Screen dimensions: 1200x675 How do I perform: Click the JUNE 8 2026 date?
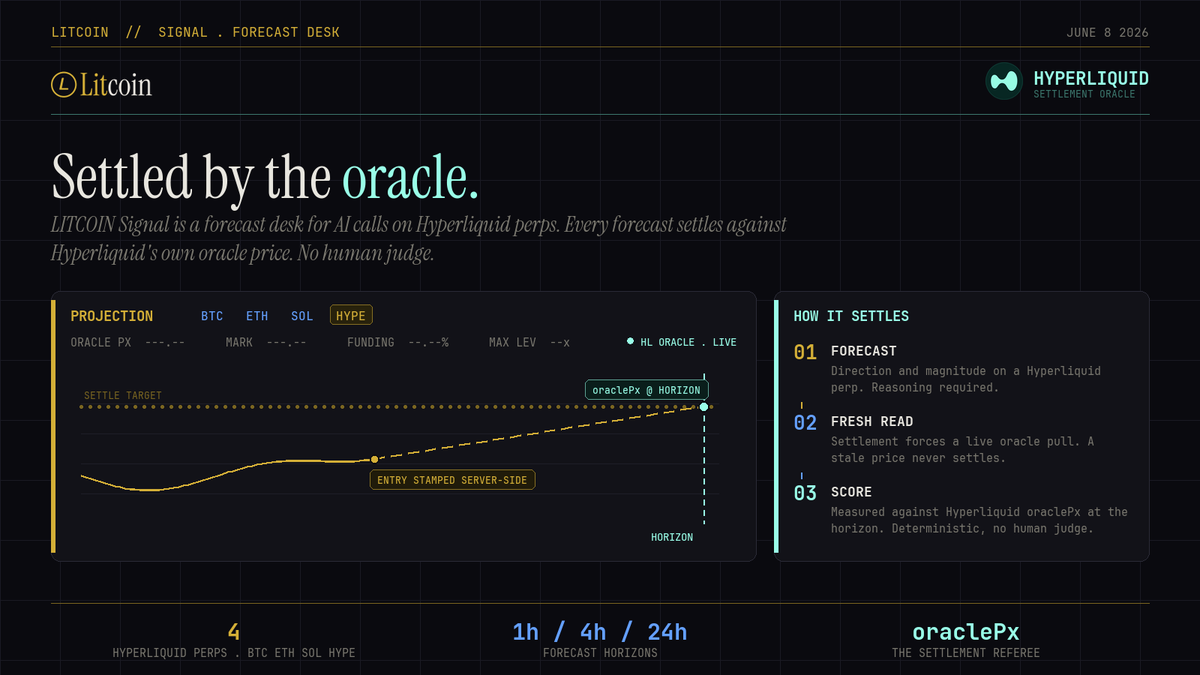(1108, 32)
